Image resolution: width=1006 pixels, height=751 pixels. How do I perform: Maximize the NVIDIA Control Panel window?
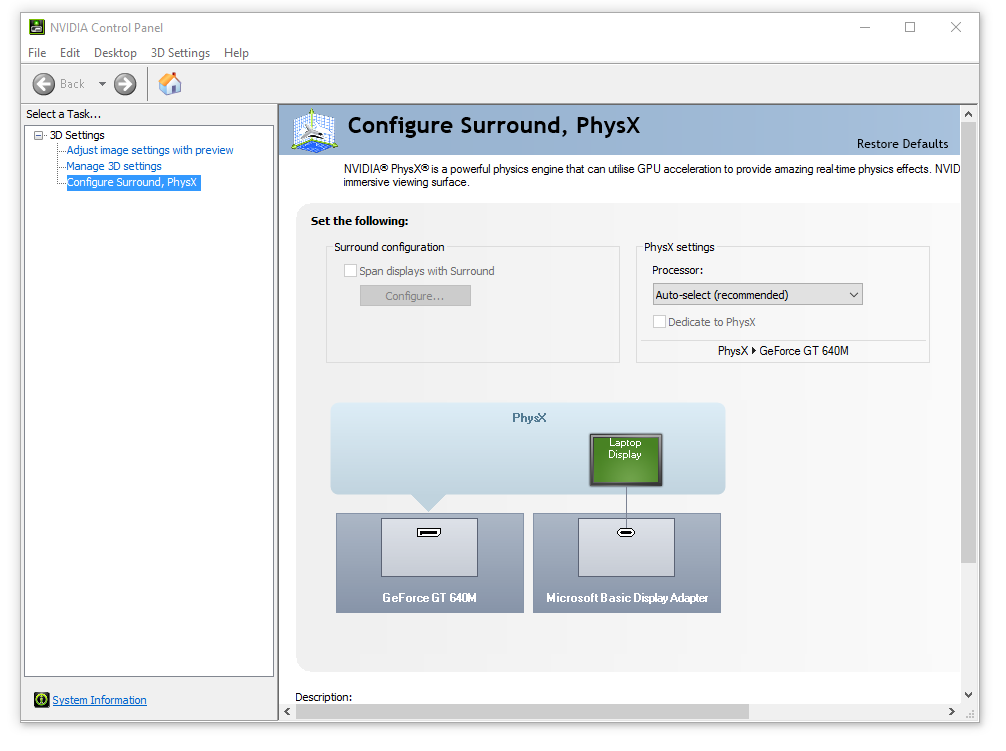[910, 27]
